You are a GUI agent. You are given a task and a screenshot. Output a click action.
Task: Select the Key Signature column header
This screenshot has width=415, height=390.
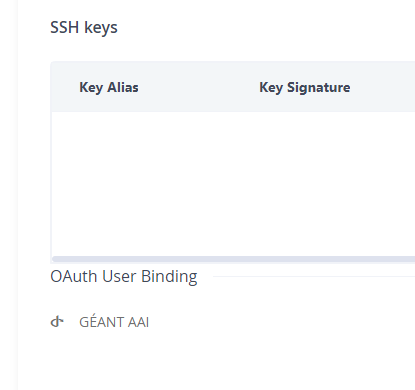(305, 87)
